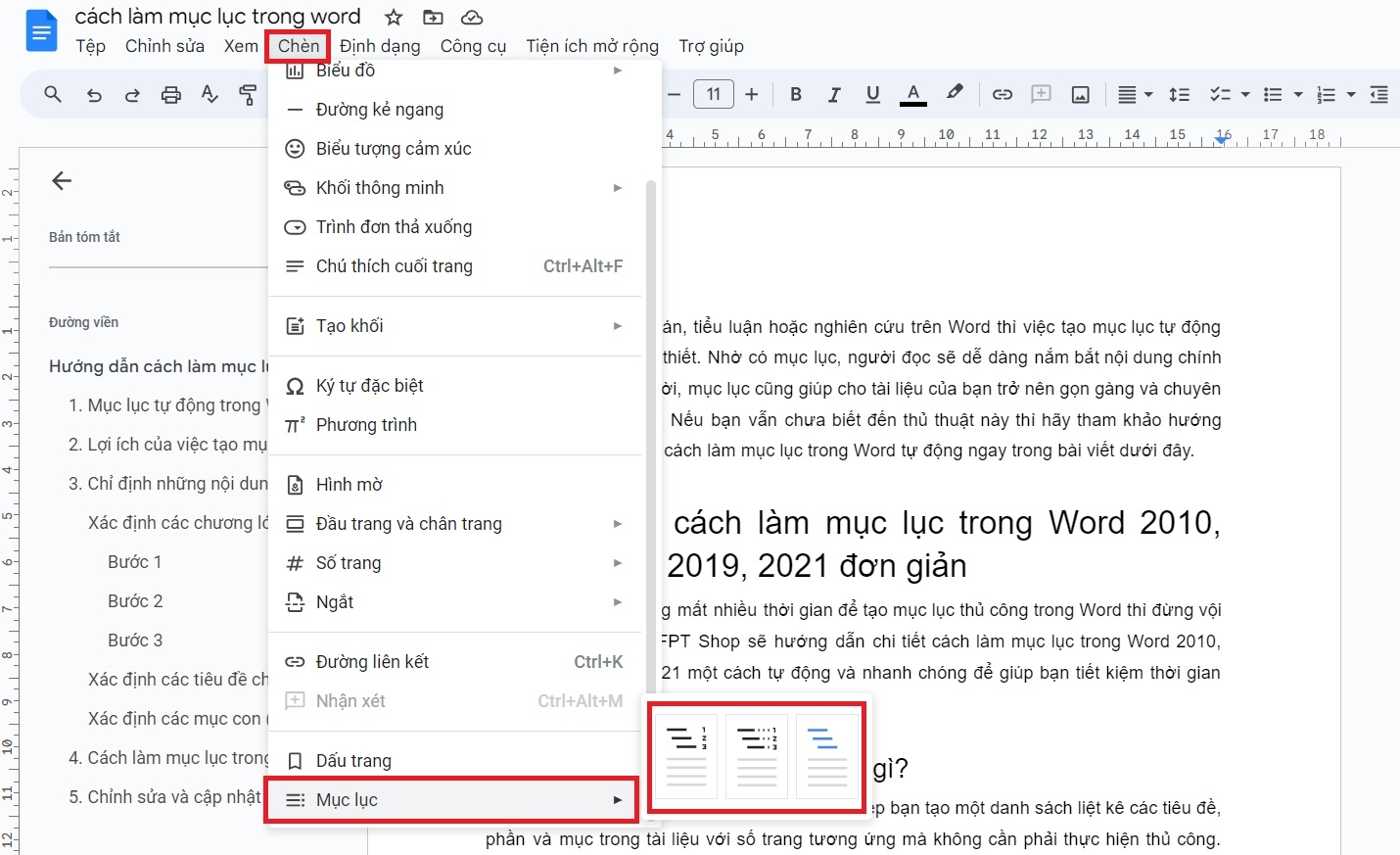The width and height of the screenshot is (1400, 855).
Task: Select dotted-line table of contents style
Action: (757, 756)
